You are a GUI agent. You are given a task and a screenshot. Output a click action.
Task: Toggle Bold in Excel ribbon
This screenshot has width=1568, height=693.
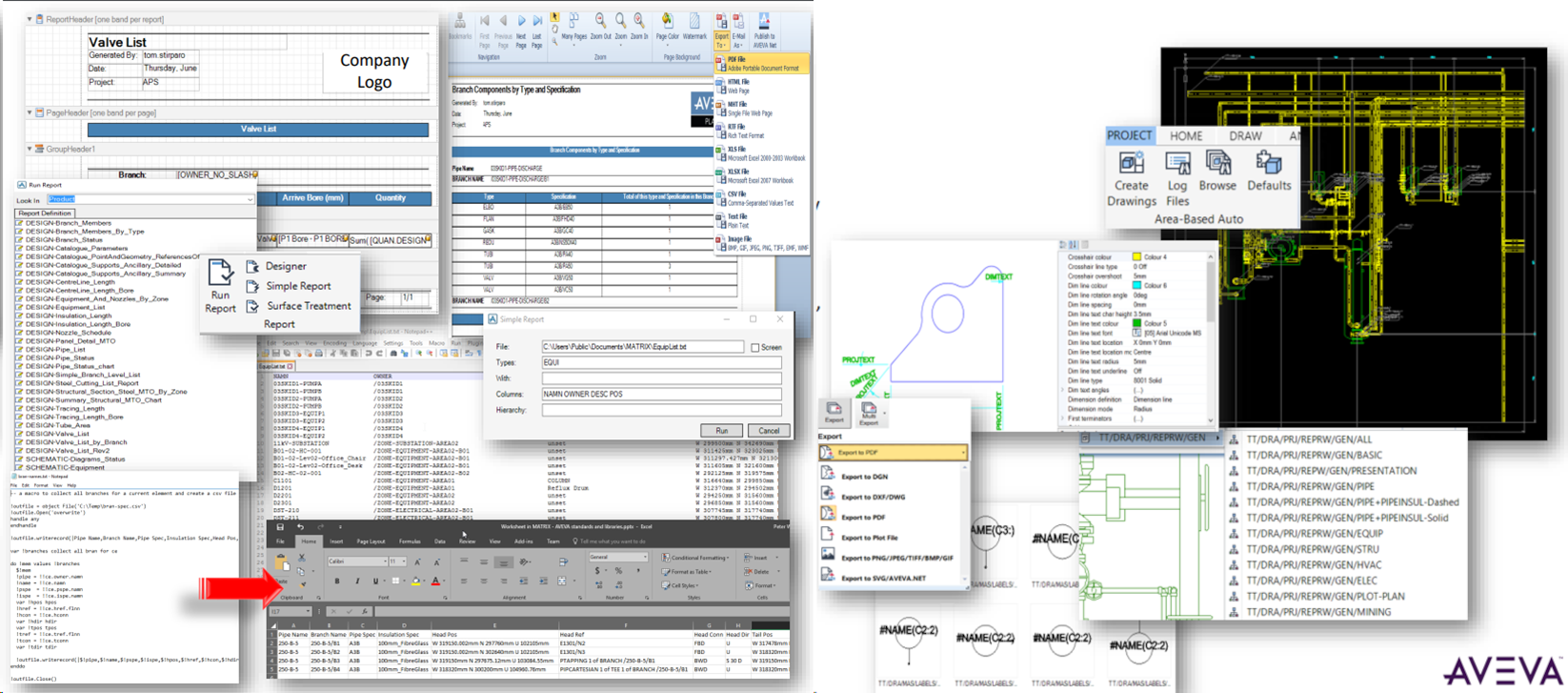point(336,581)
